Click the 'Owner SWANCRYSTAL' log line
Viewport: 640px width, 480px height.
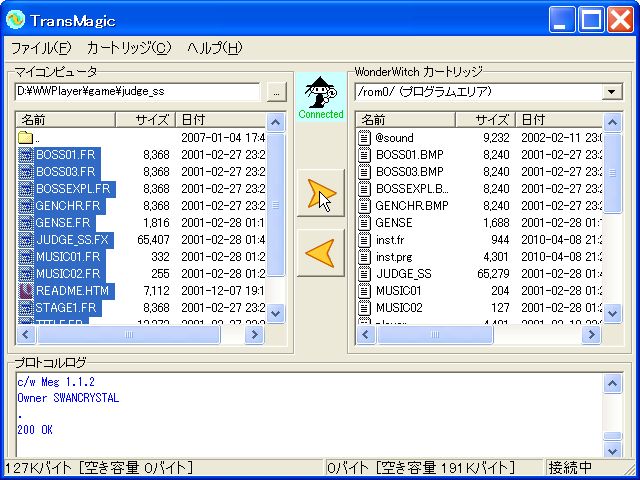pos(68,398)
